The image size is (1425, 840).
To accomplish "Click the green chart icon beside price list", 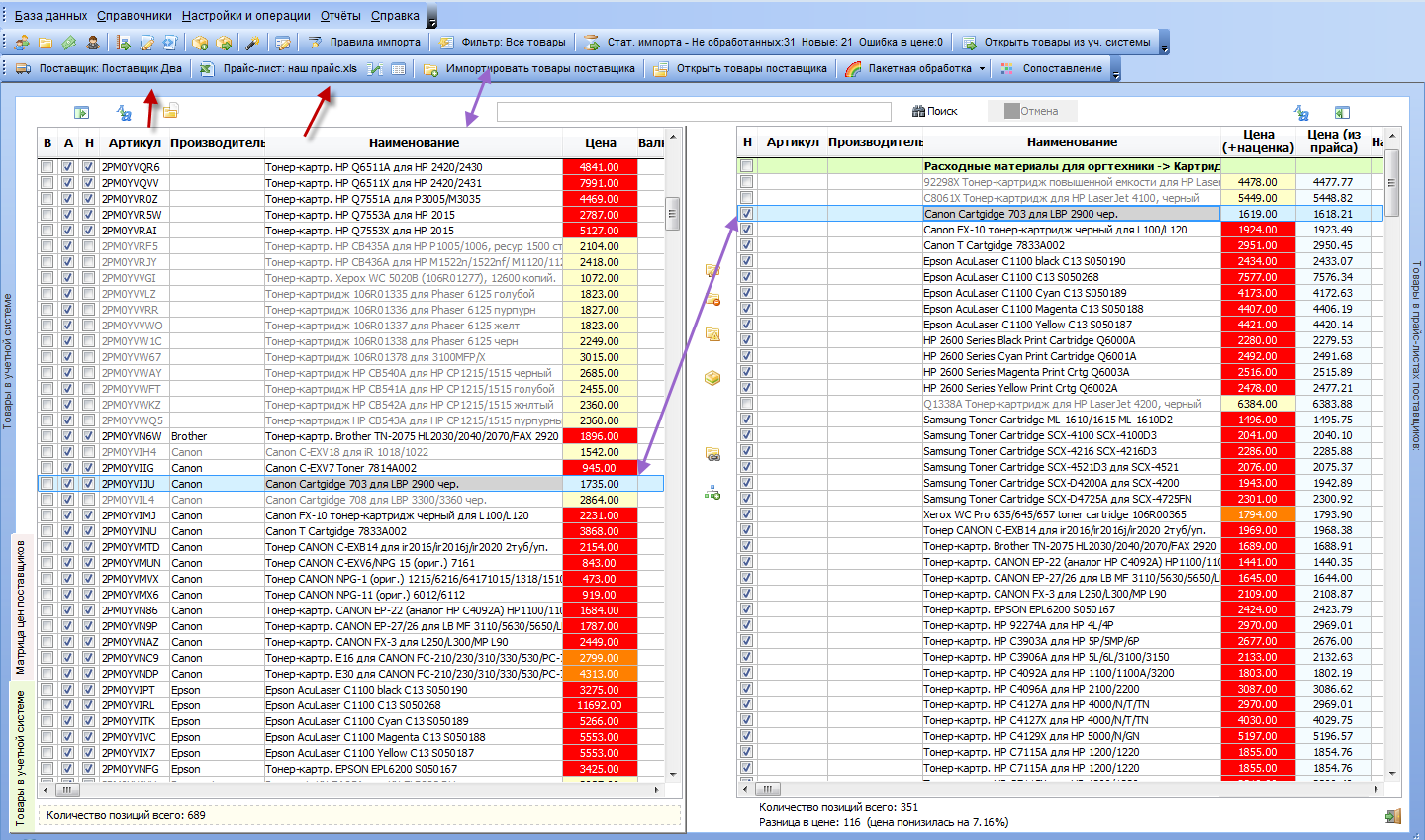I will coord(375,69).
